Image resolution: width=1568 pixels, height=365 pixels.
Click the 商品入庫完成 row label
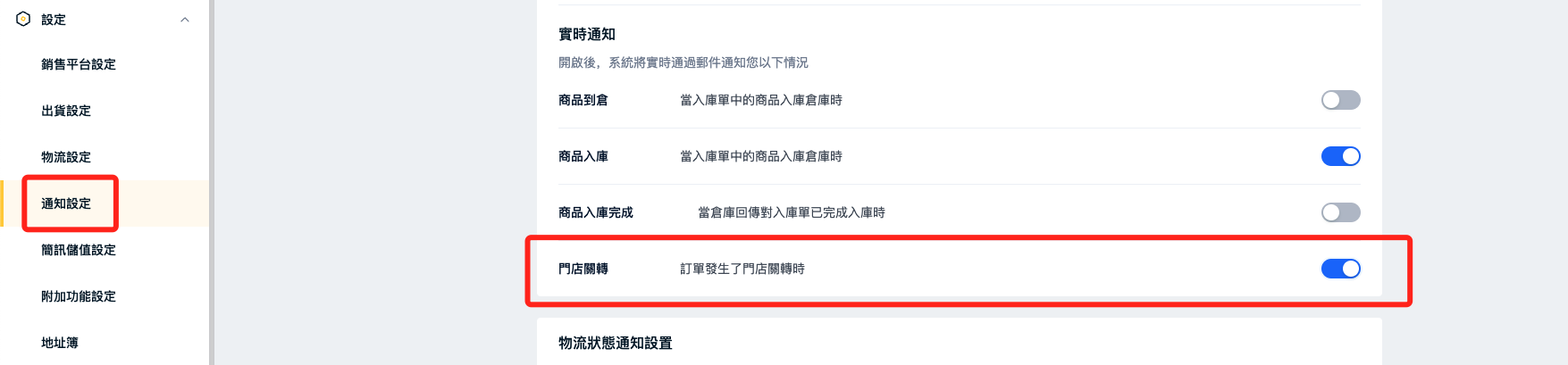[x=596, y=212]
